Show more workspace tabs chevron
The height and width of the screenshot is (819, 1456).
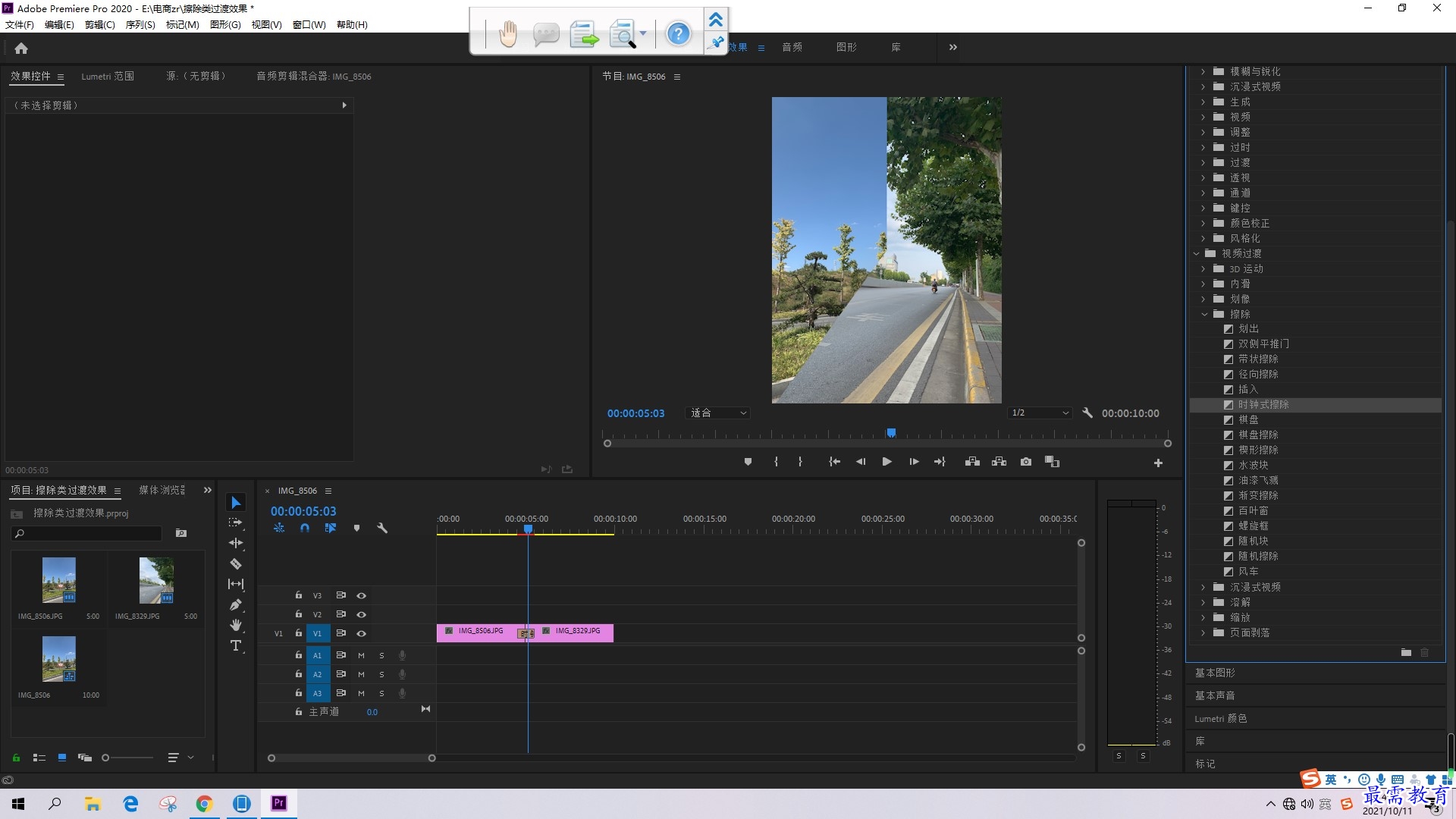click(x=953, y=47)
